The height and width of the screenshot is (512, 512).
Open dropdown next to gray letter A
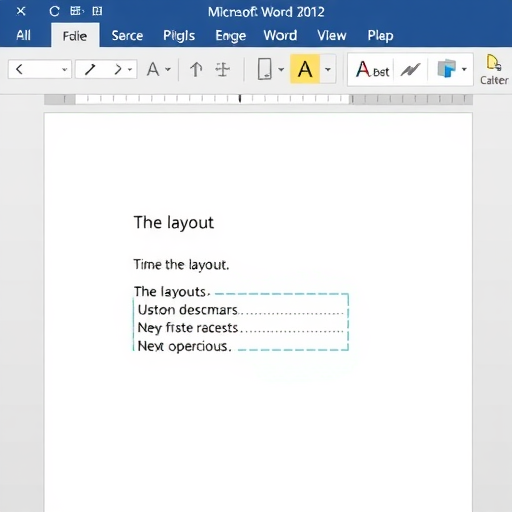click(168, 70)
